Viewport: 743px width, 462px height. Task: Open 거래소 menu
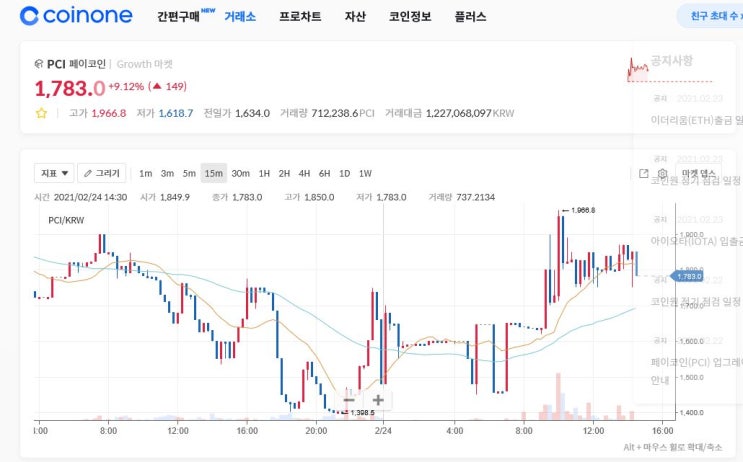240,17
